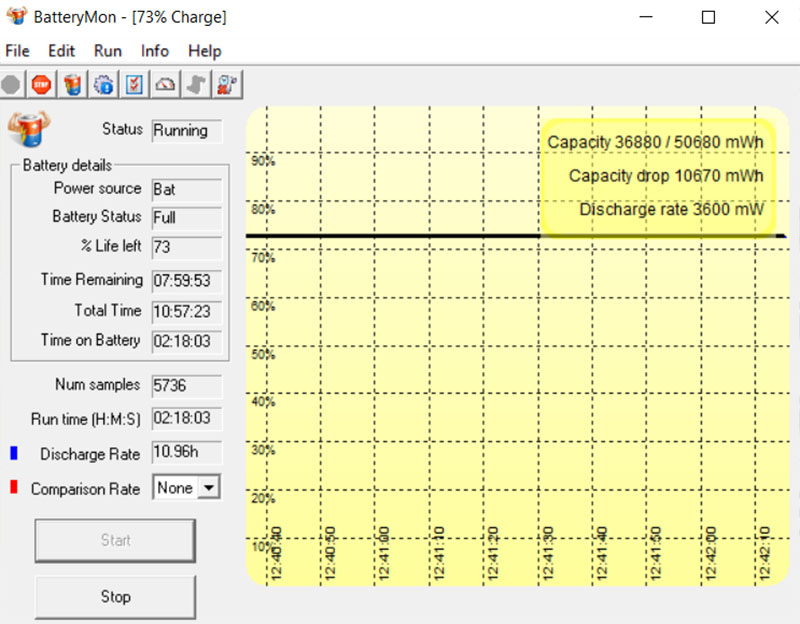Click the 50% label on graph axis
The height and width of the screenshot is (624, 800).
tap(263, 355)
